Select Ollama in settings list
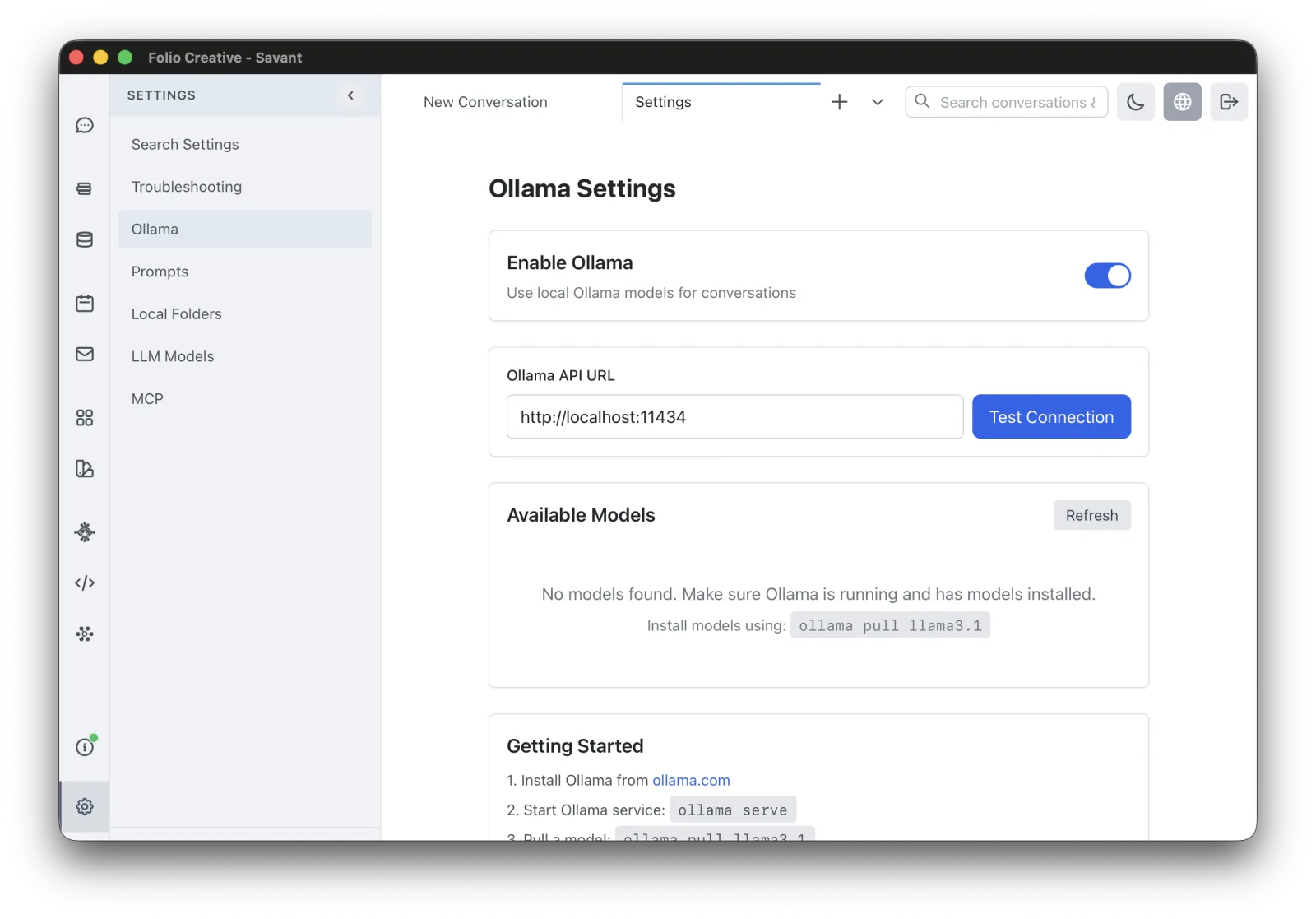 pos(245,229)
